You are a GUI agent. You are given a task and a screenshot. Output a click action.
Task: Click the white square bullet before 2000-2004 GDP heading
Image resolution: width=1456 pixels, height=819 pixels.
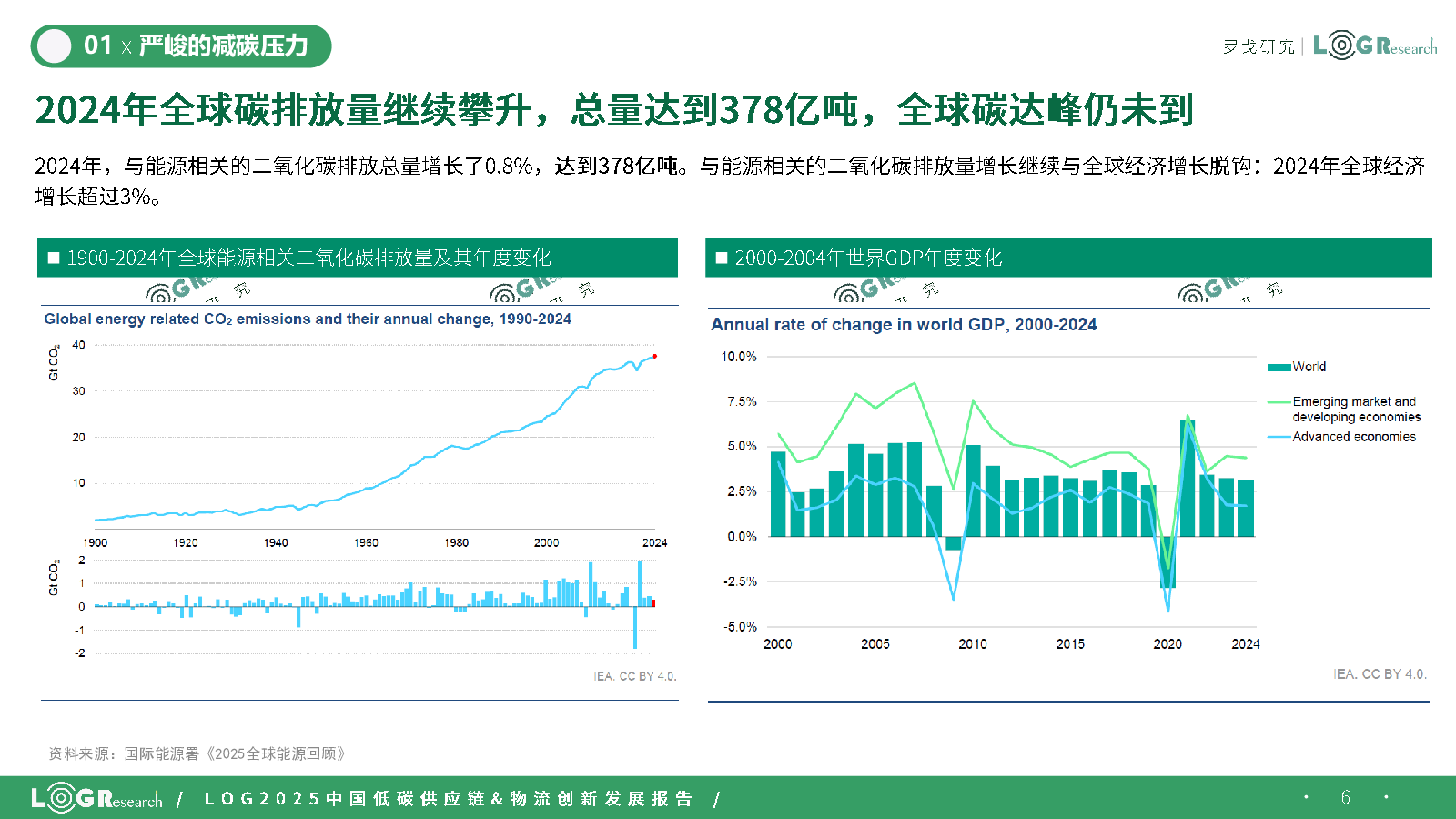(x=722, y=258)
